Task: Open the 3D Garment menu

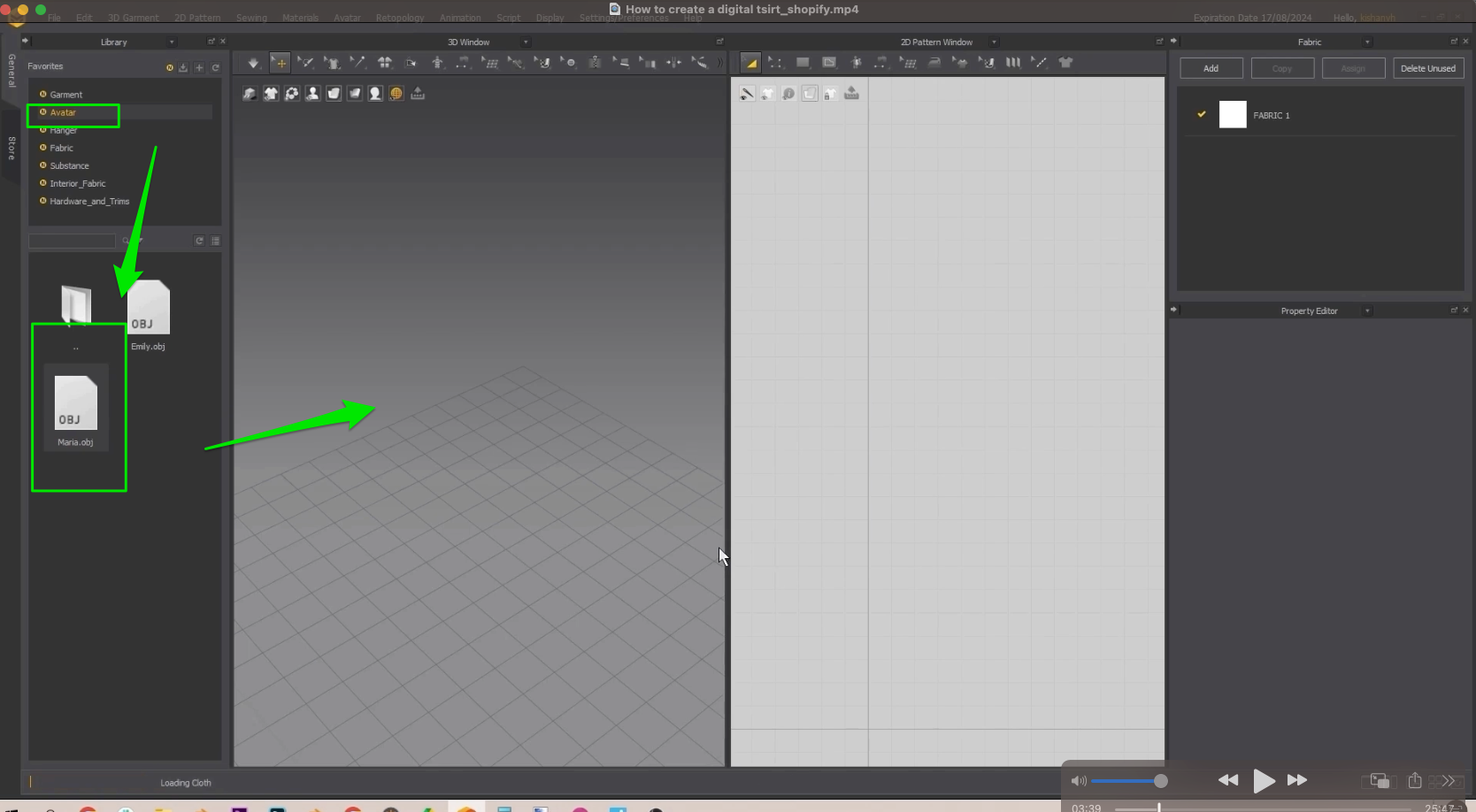Action: (134, 18)
